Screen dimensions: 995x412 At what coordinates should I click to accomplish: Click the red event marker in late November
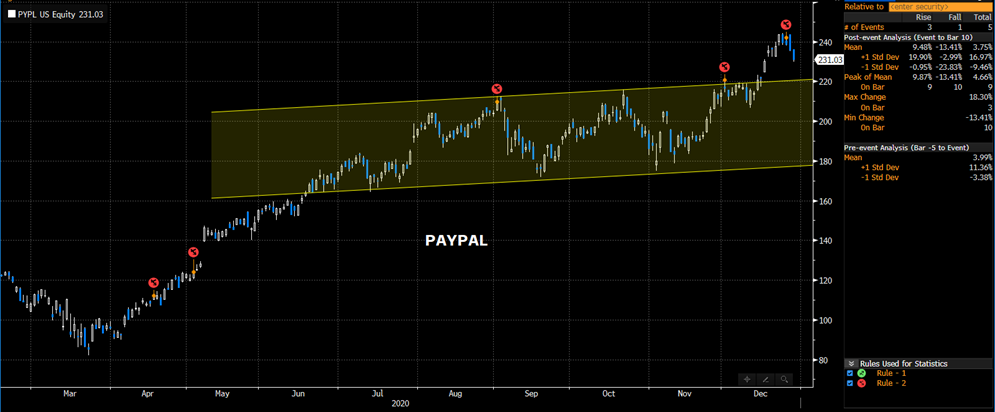click(x=724, y=67)
